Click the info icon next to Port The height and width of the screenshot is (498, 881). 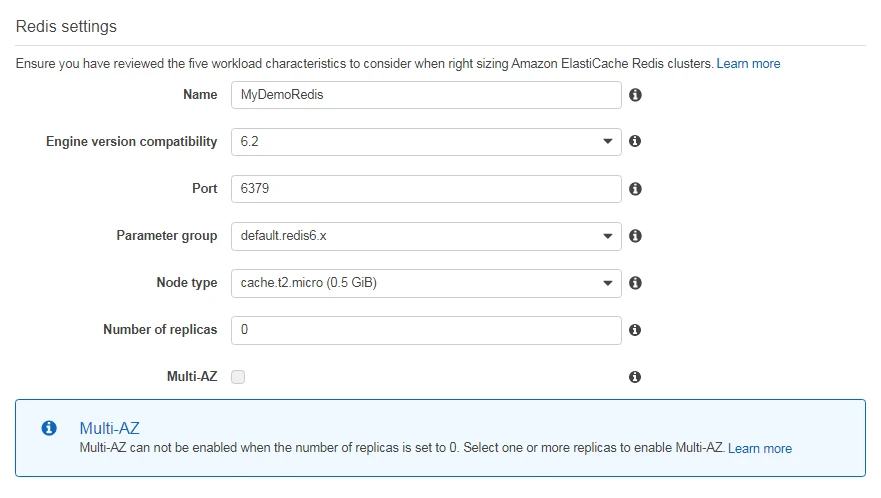pos(635,189)
